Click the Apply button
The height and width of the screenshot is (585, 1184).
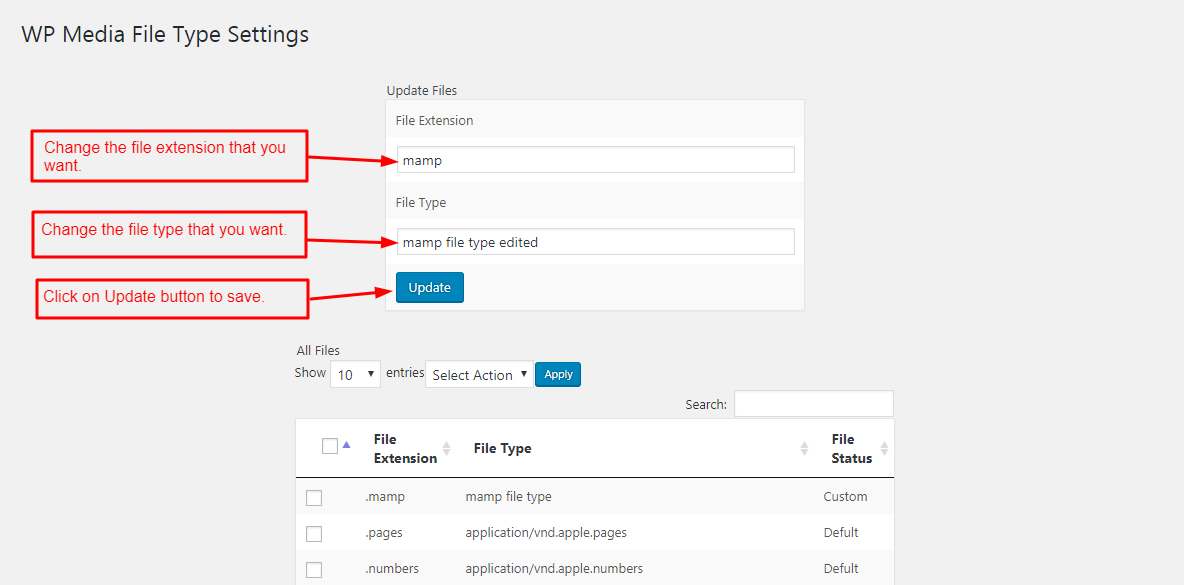(x=558, y=374)
